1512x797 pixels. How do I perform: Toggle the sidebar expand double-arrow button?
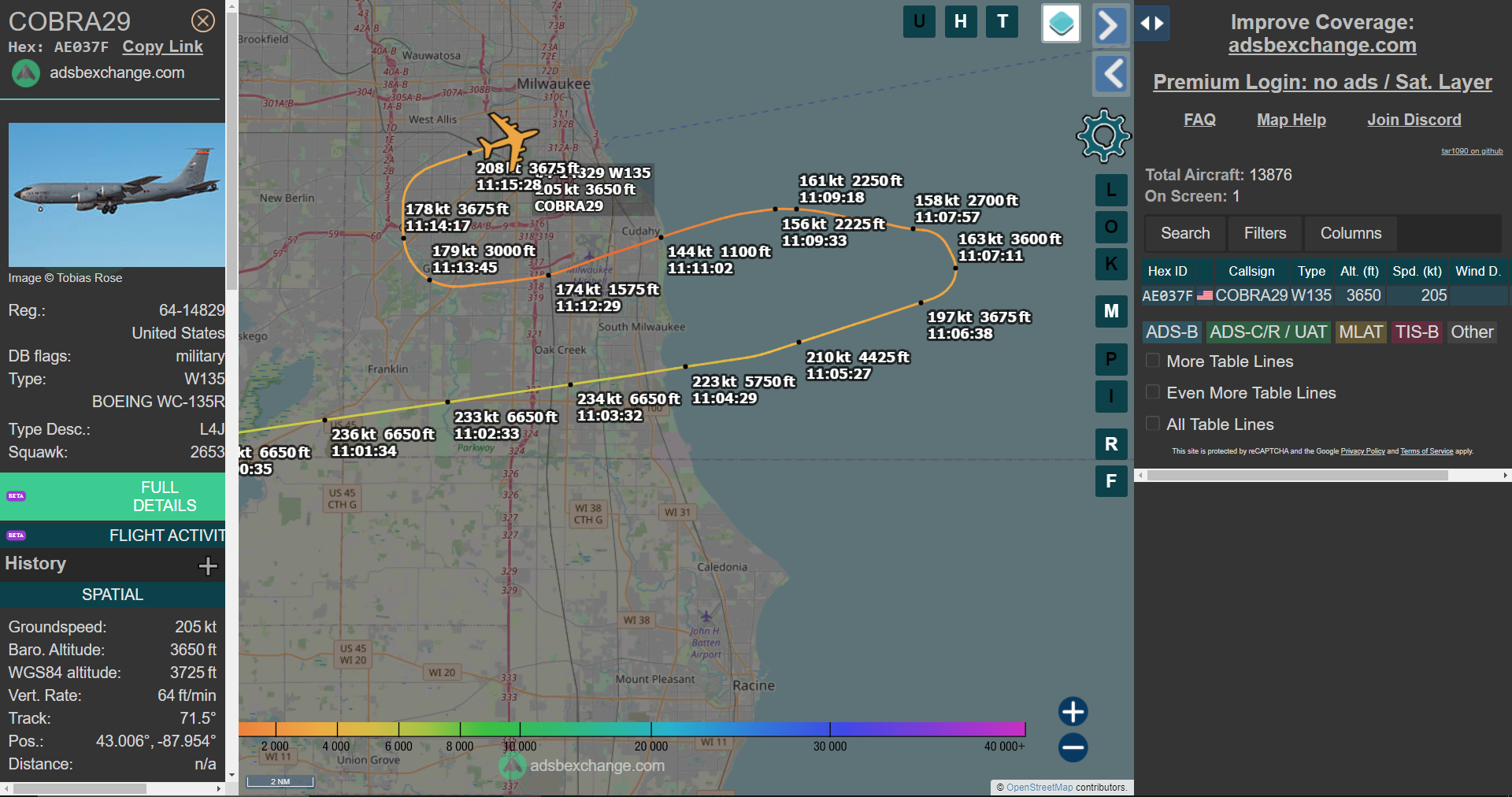[x=1152, y=24]
